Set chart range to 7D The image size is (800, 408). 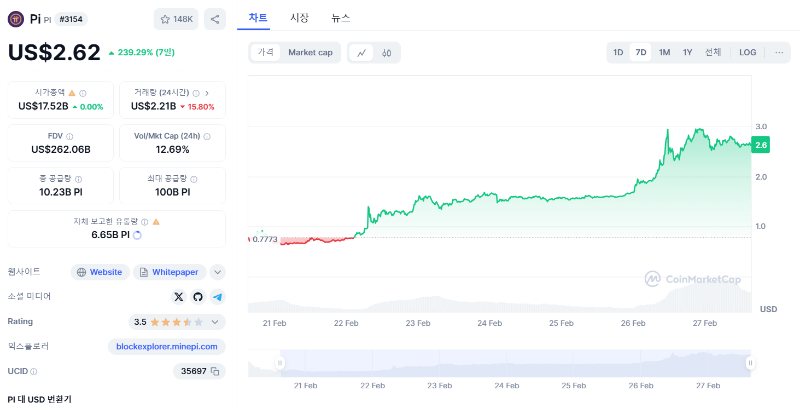tap(641, 53)
